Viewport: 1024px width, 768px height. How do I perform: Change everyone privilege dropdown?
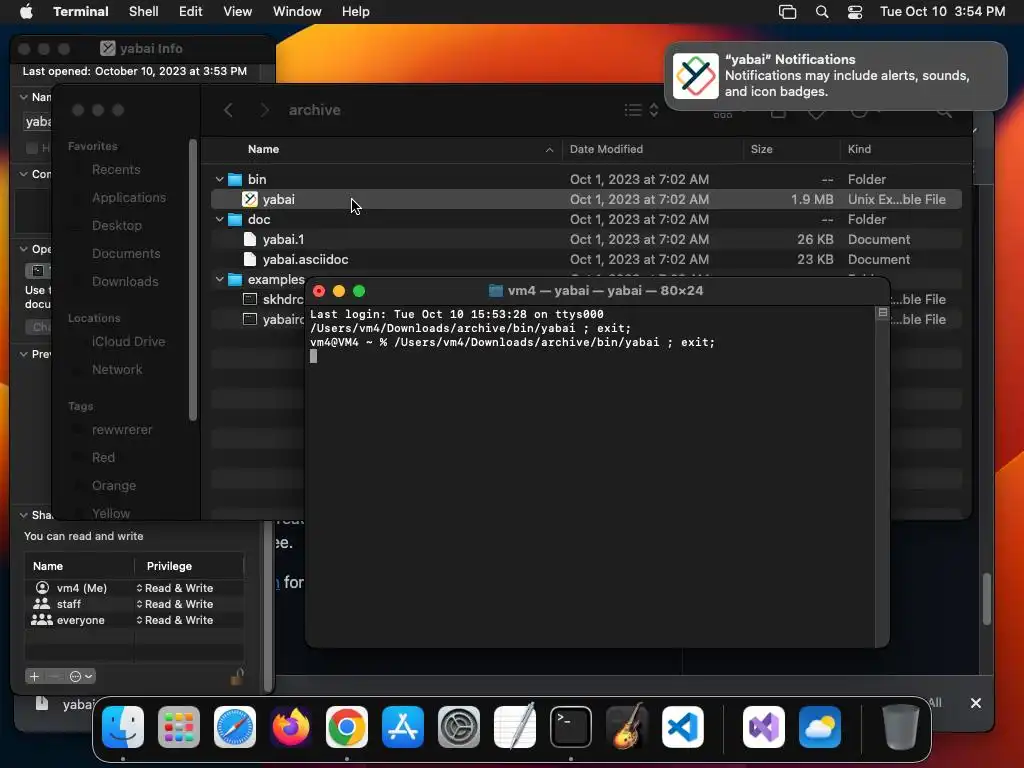[x=175, y=620]
